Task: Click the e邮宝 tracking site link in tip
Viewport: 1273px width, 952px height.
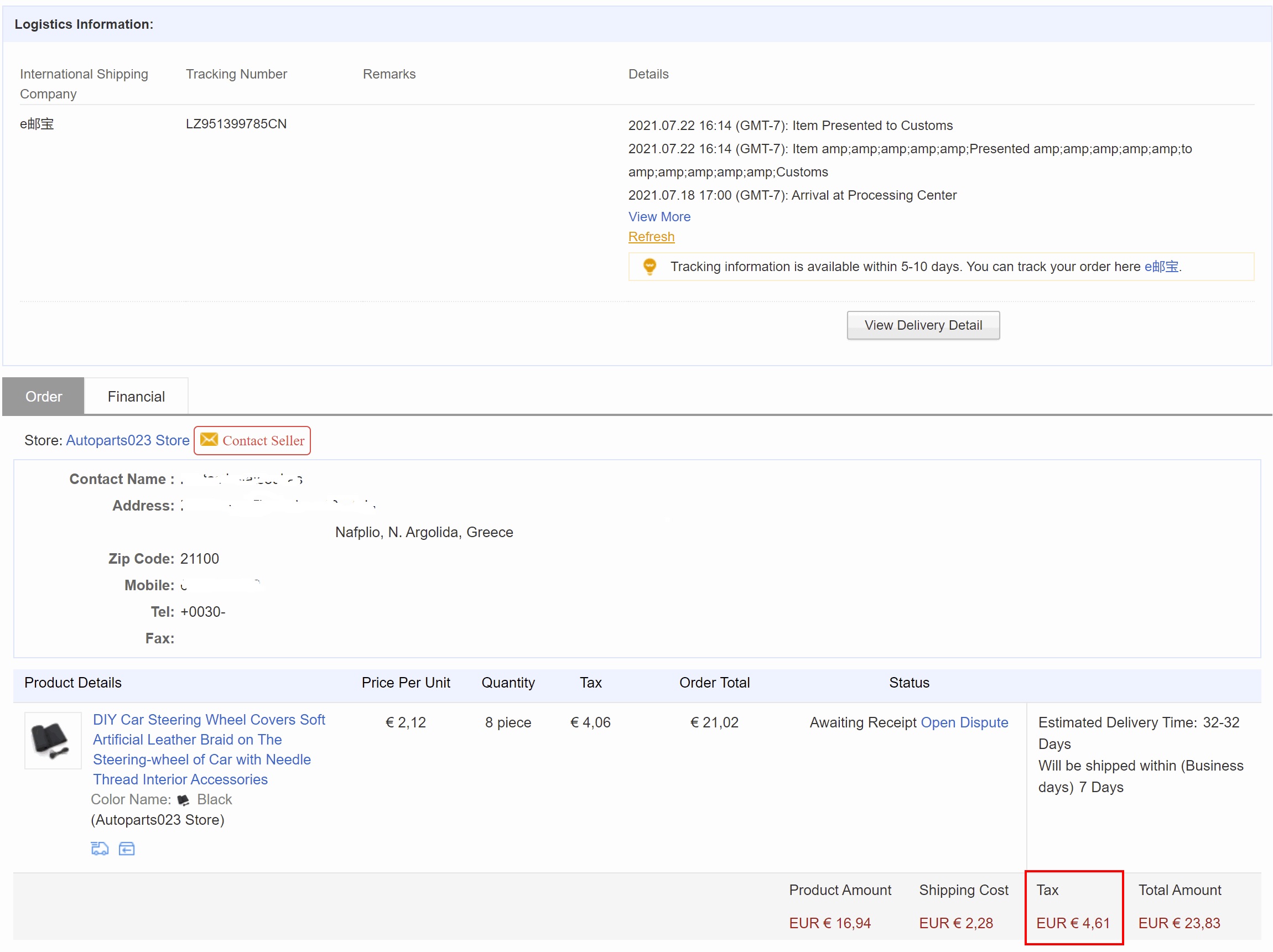Action: pyautogui.click(x=1161, y=267)
